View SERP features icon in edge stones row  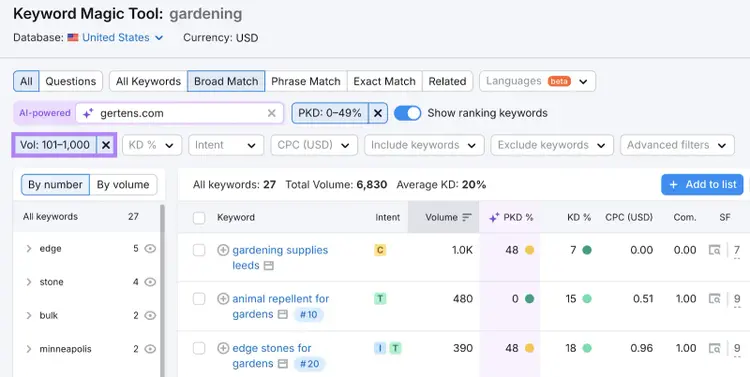[x=715, y=348]
